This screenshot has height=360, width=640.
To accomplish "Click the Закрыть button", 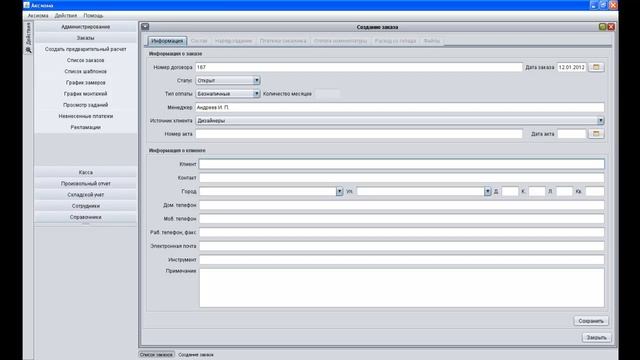I will click(596, 338).
